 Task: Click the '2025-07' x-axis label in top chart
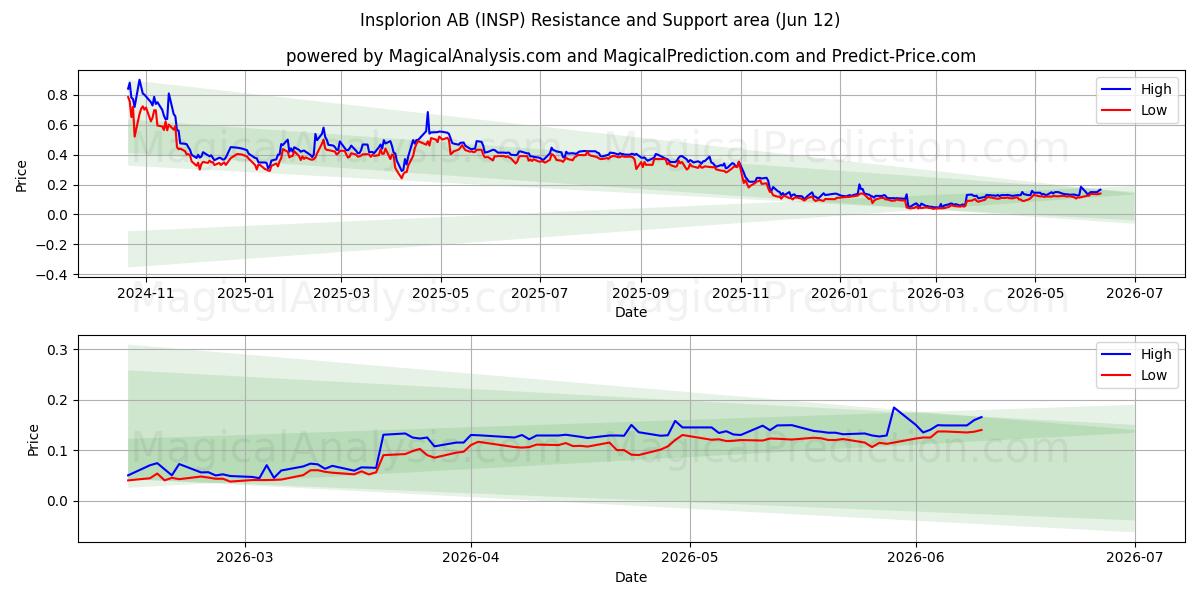[539, 294]
